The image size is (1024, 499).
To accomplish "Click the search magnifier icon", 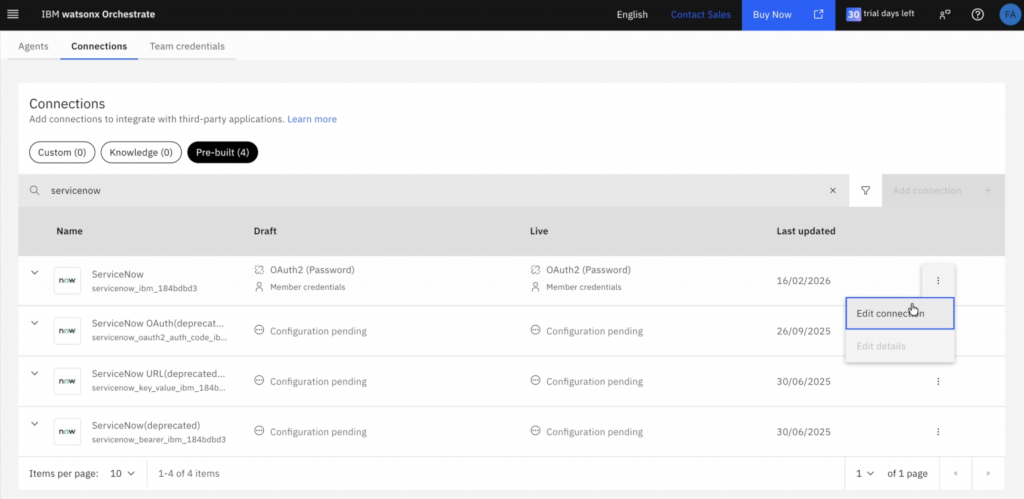I will (35, 191).
